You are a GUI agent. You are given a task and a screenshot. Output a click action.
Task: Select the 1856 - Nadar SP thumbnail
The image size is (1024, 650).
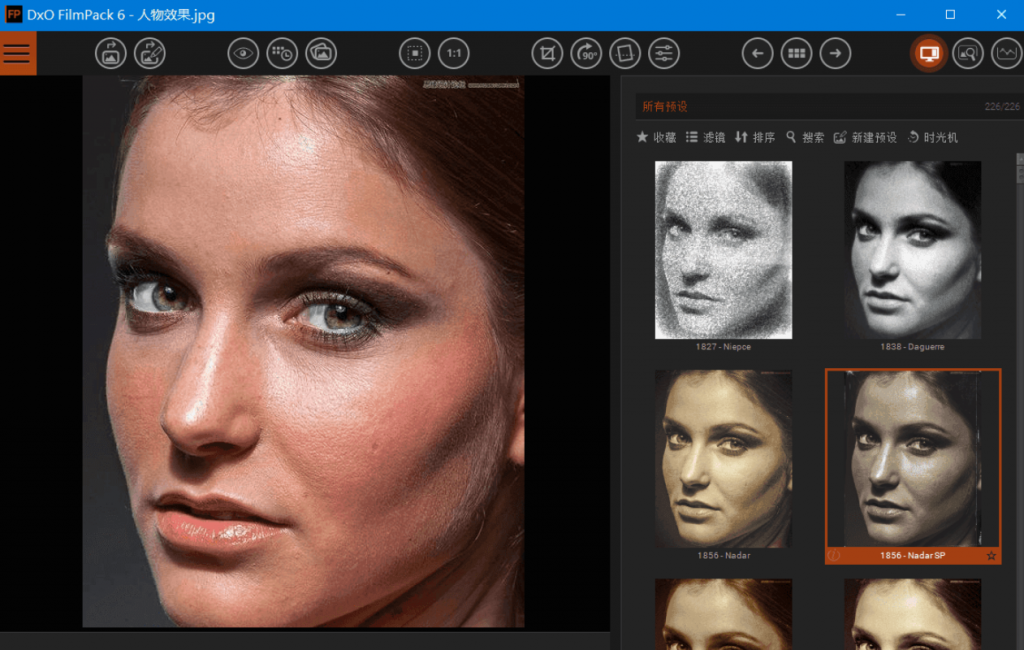[x=912, y=459]
